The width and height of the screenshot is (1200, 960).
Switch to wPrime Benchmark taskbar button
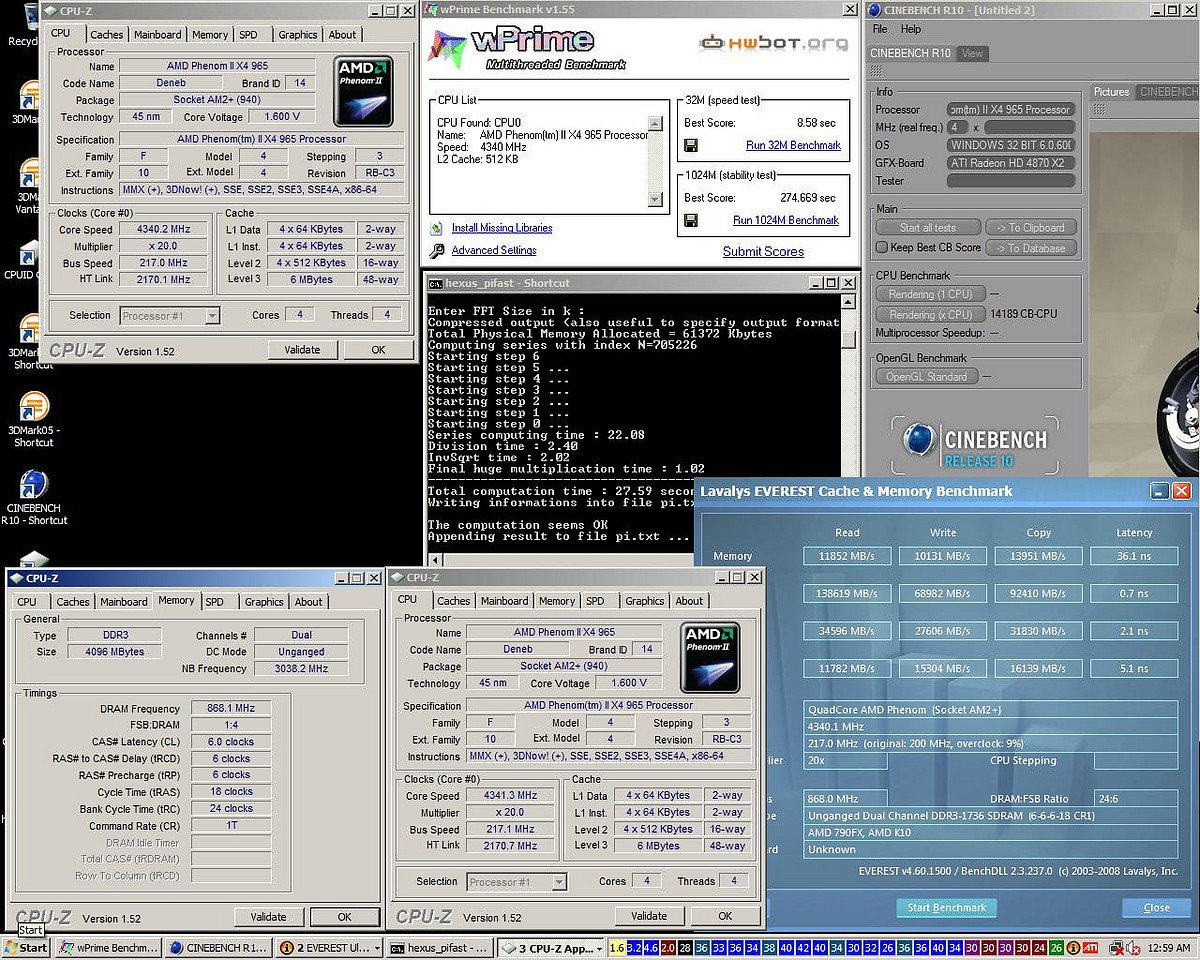(x=108, y=947)
